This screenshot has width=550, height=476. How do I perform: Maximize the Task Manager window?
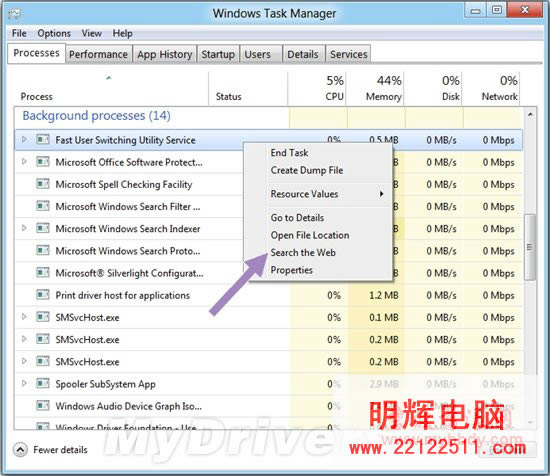pyautogui.click(x=497, y=10)
